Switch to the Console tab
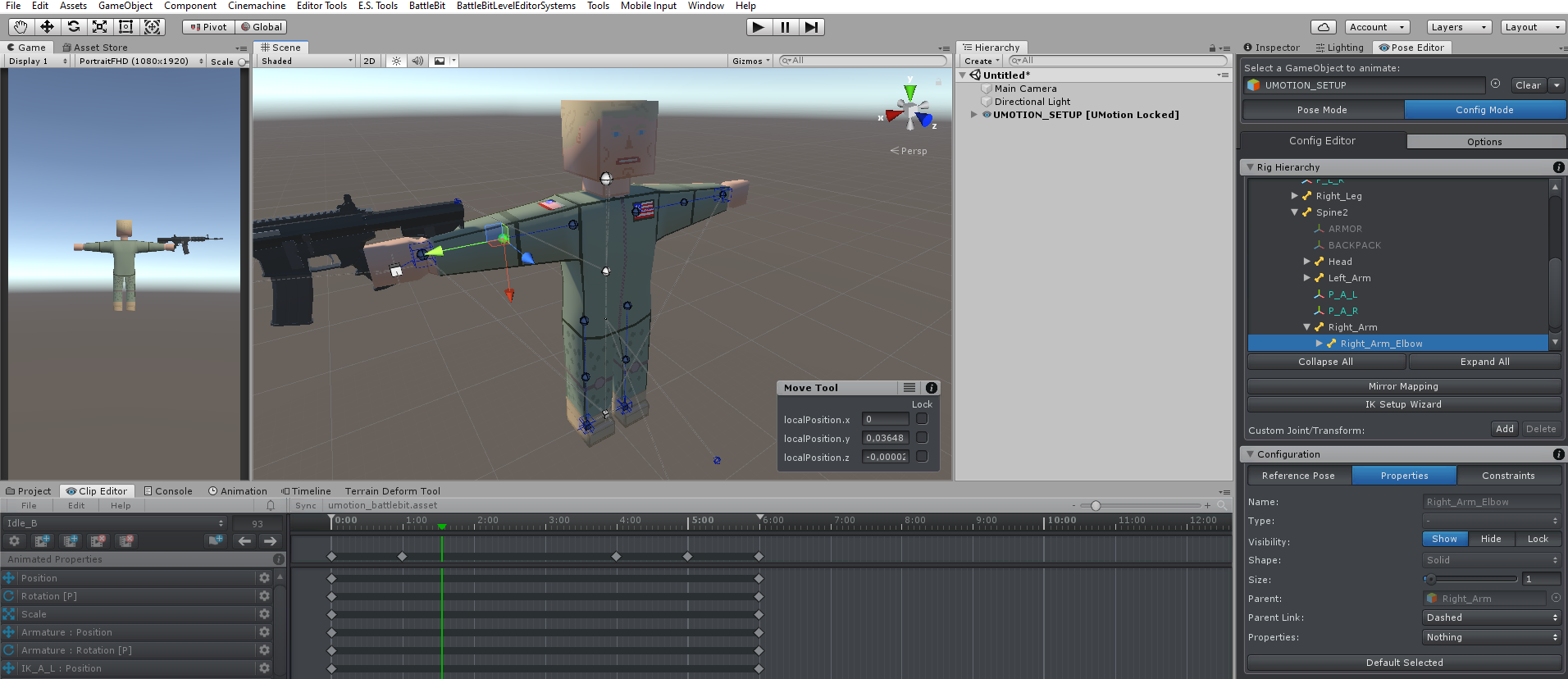 168,491
